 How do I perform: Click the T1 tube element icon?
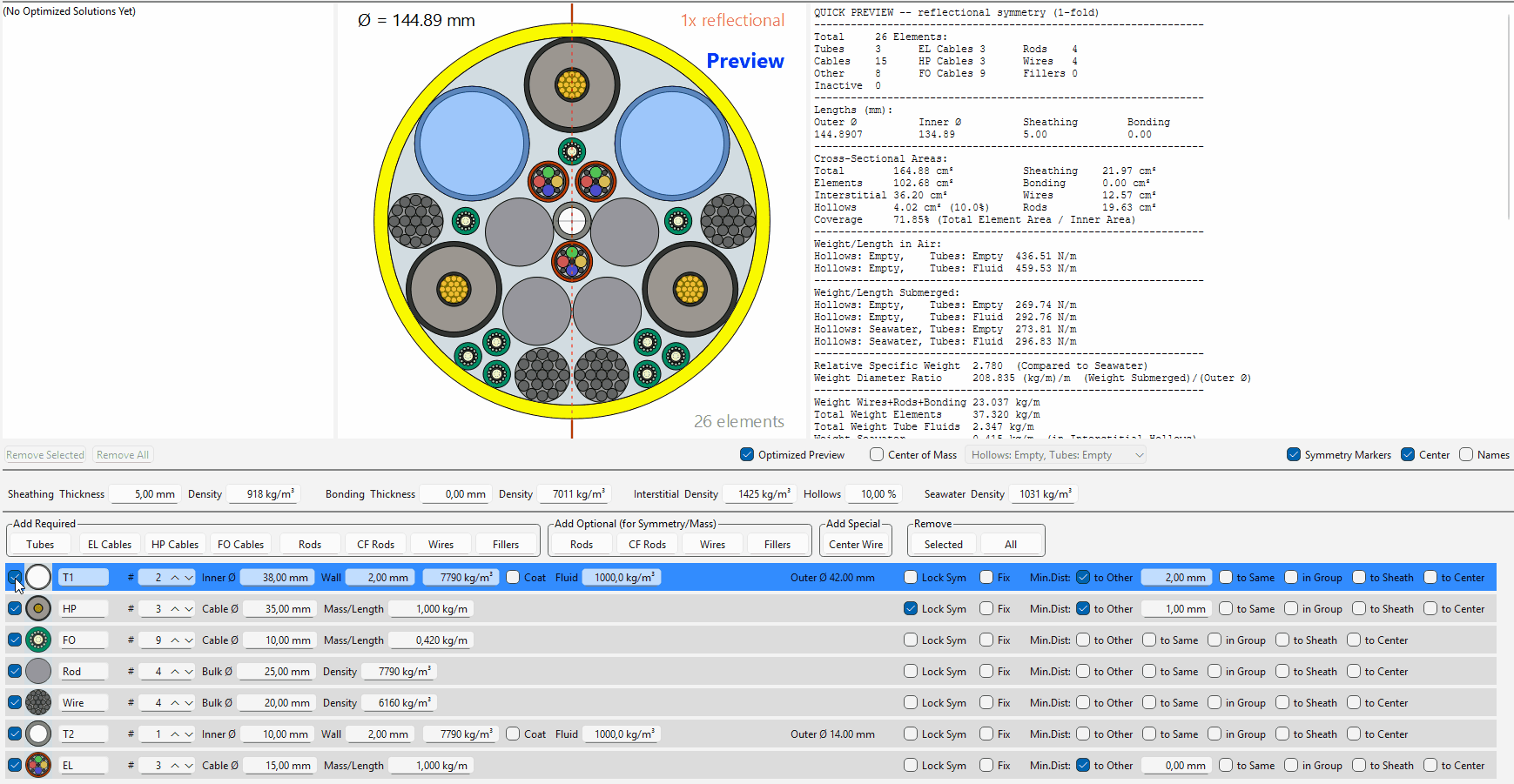(38, 577)
